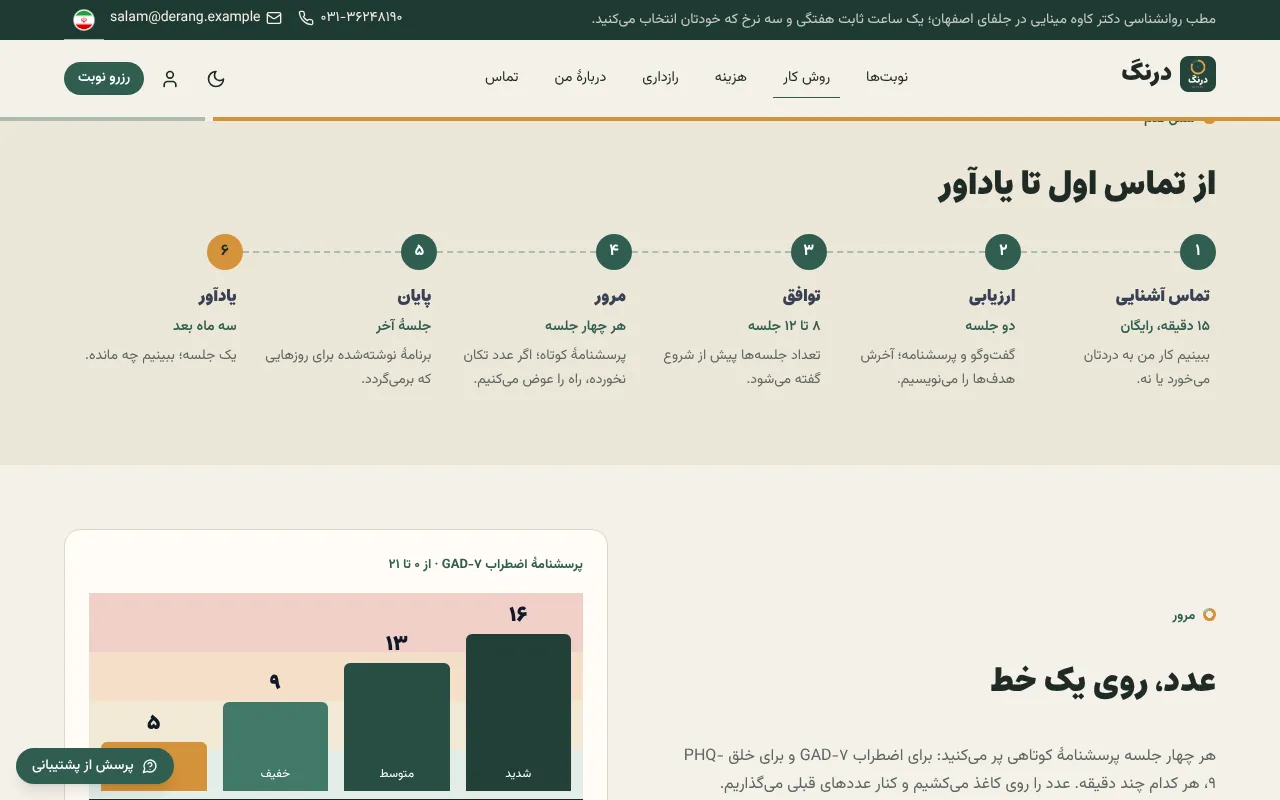
Task: Click the رزرو نوبت booking button
Action: [104, 78]
